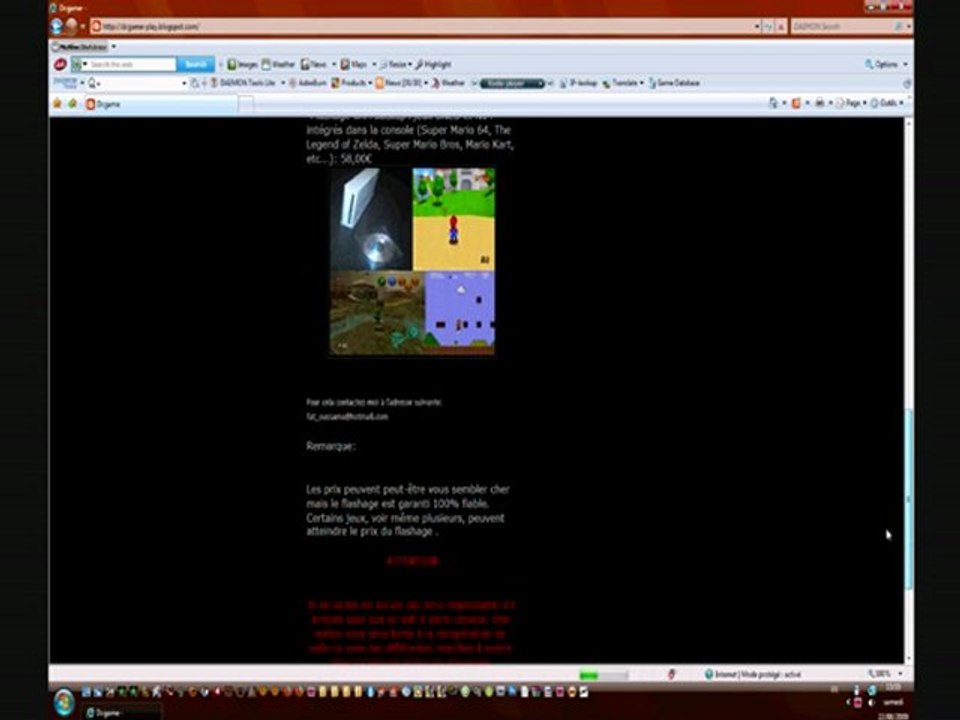Screen dimensions: 960x720
Task: Click the Wii console game collage image
Action: [412, 261]
